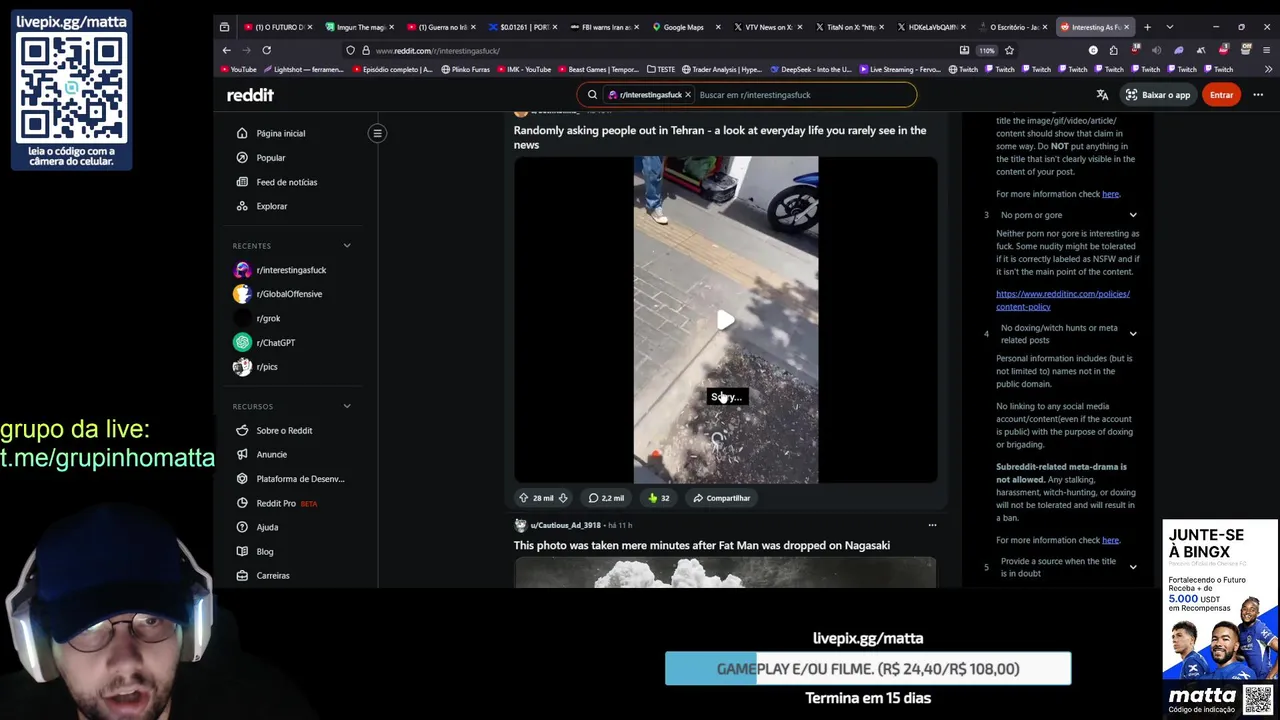
Task: Open Reddit header more options menu
Action: (x=1258, y=95)
